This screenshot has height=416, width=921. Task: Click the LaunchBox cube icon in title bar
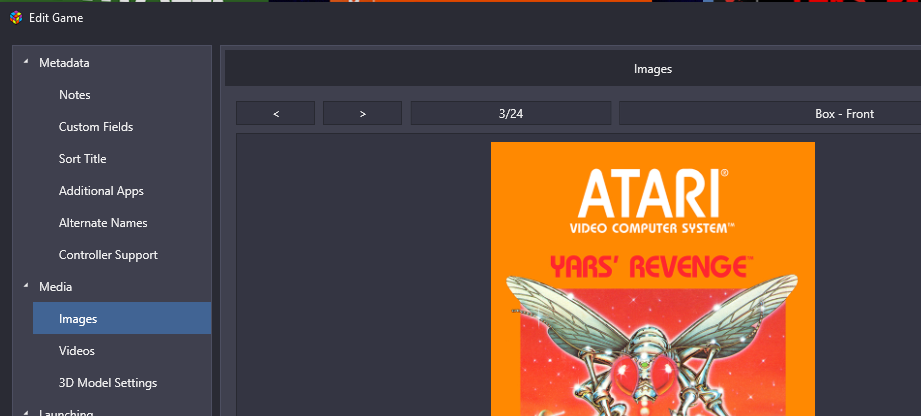coord(16,18)
